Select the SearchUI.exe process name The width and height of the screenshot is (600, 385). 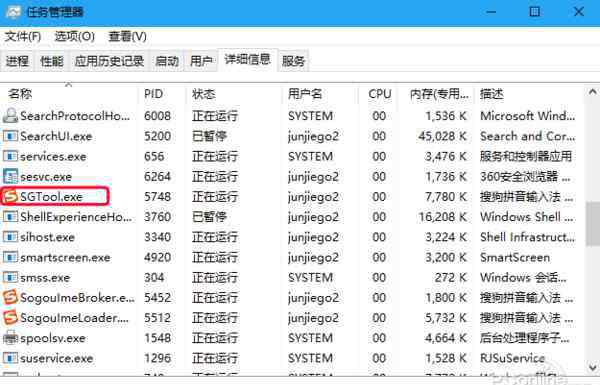tap(56, 136)
